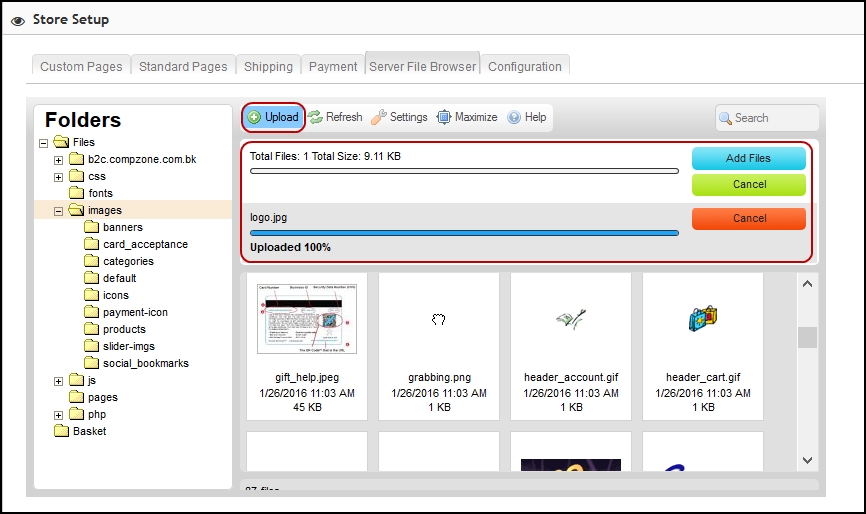Cancel the logo.jpg upload
This screenshot has width=866, height=514.
pyautogui.click(x=748, y=219)
